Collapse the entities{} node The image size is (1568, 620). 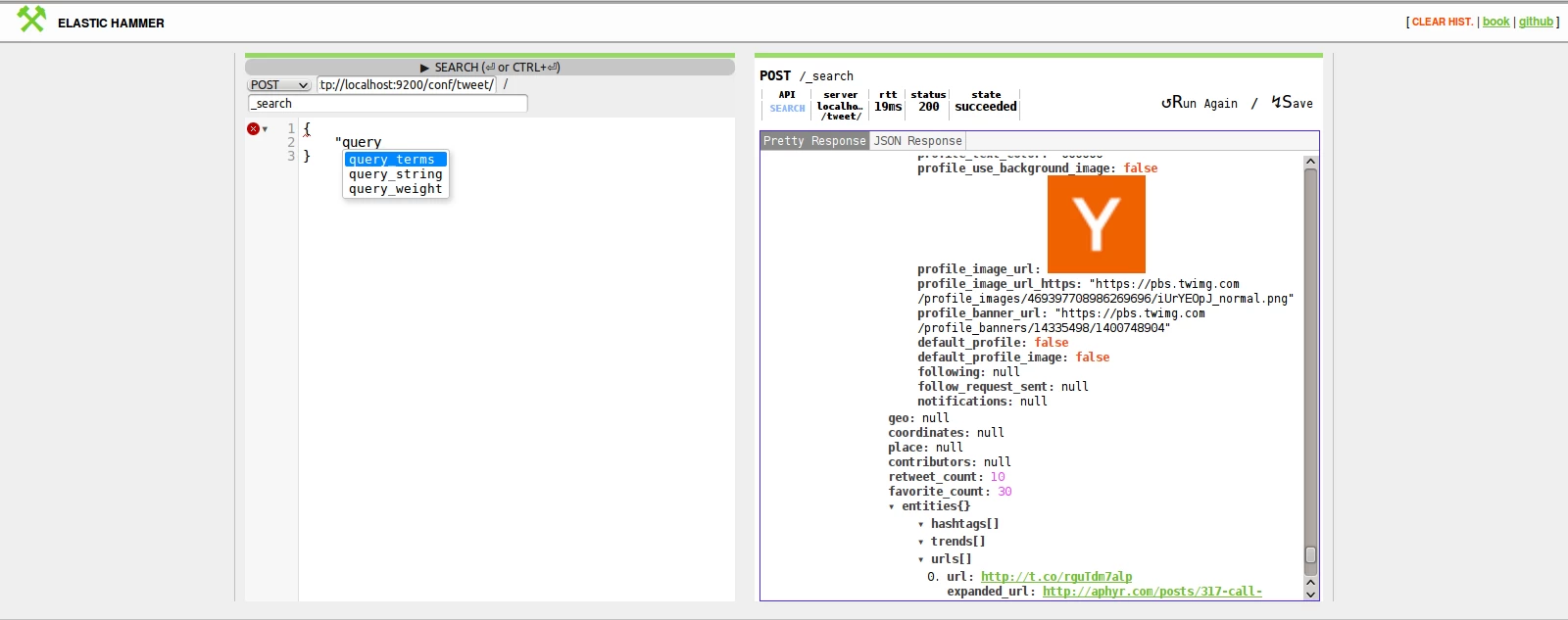click(x=892, y=507)
